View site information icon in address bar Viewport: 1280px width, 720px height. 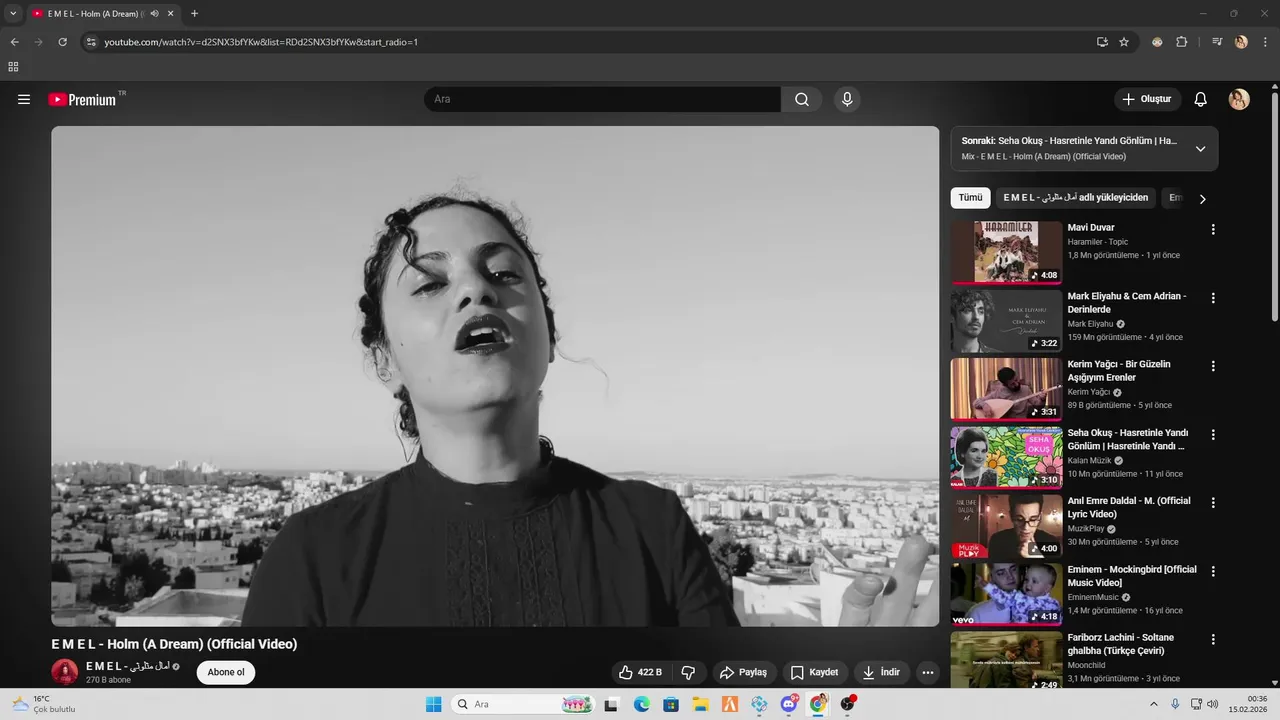click(x=90, y=42)
